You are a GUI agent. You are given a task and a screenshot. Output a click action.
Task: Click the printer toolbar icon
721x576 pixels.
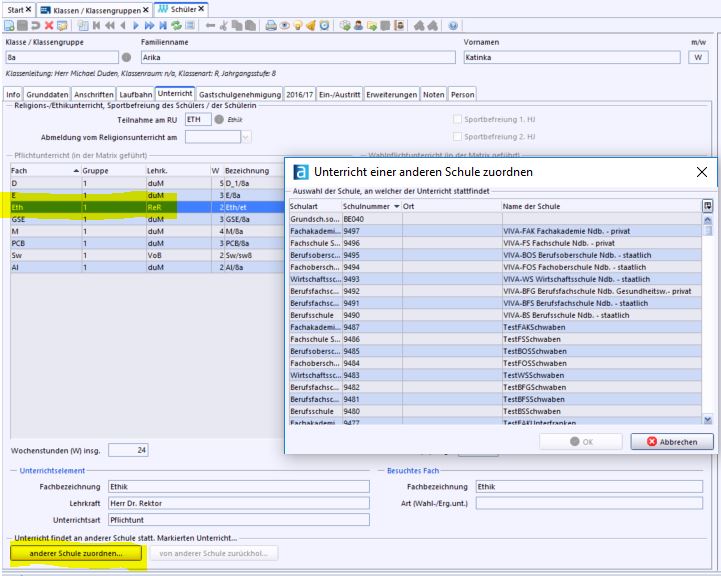[x=271, y=26]
